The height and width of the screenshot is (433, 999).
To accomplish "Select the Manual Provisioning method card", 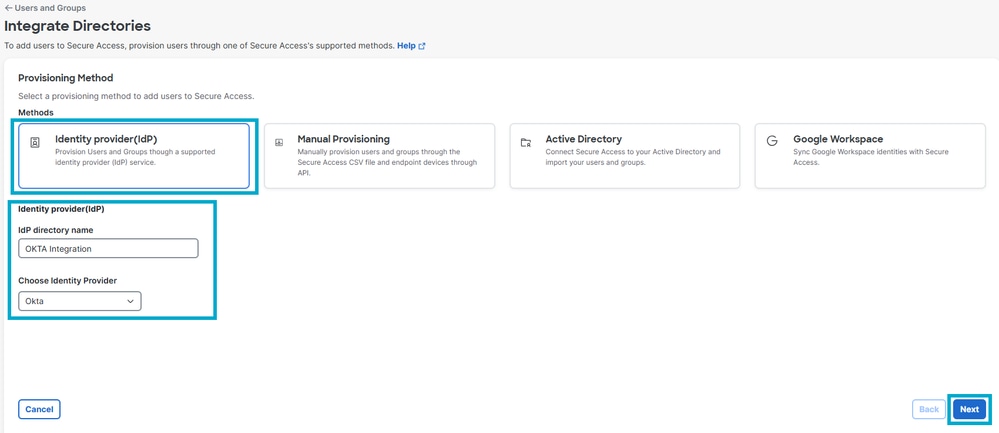I will (x=380, y=156).
